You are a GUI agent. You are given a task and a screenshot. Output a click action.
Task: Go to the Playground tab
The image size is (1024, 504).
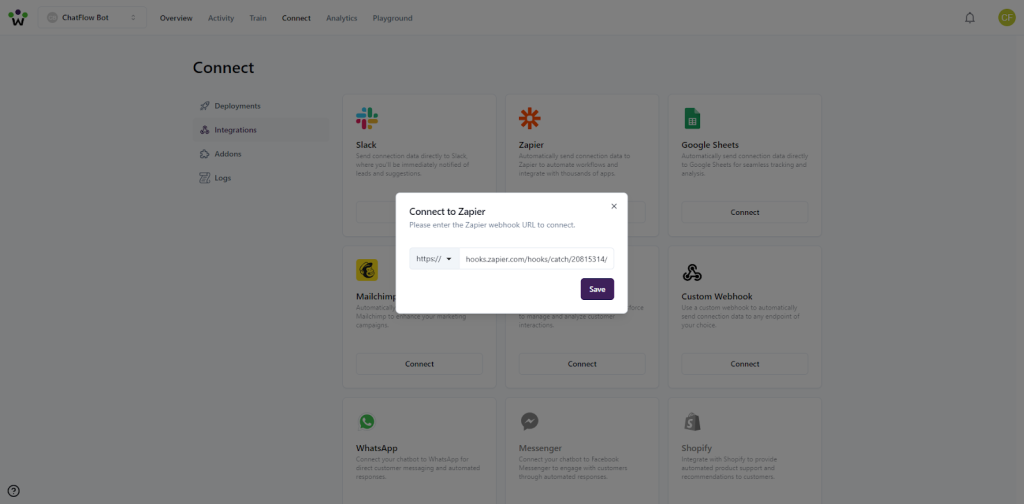(392, 18)
